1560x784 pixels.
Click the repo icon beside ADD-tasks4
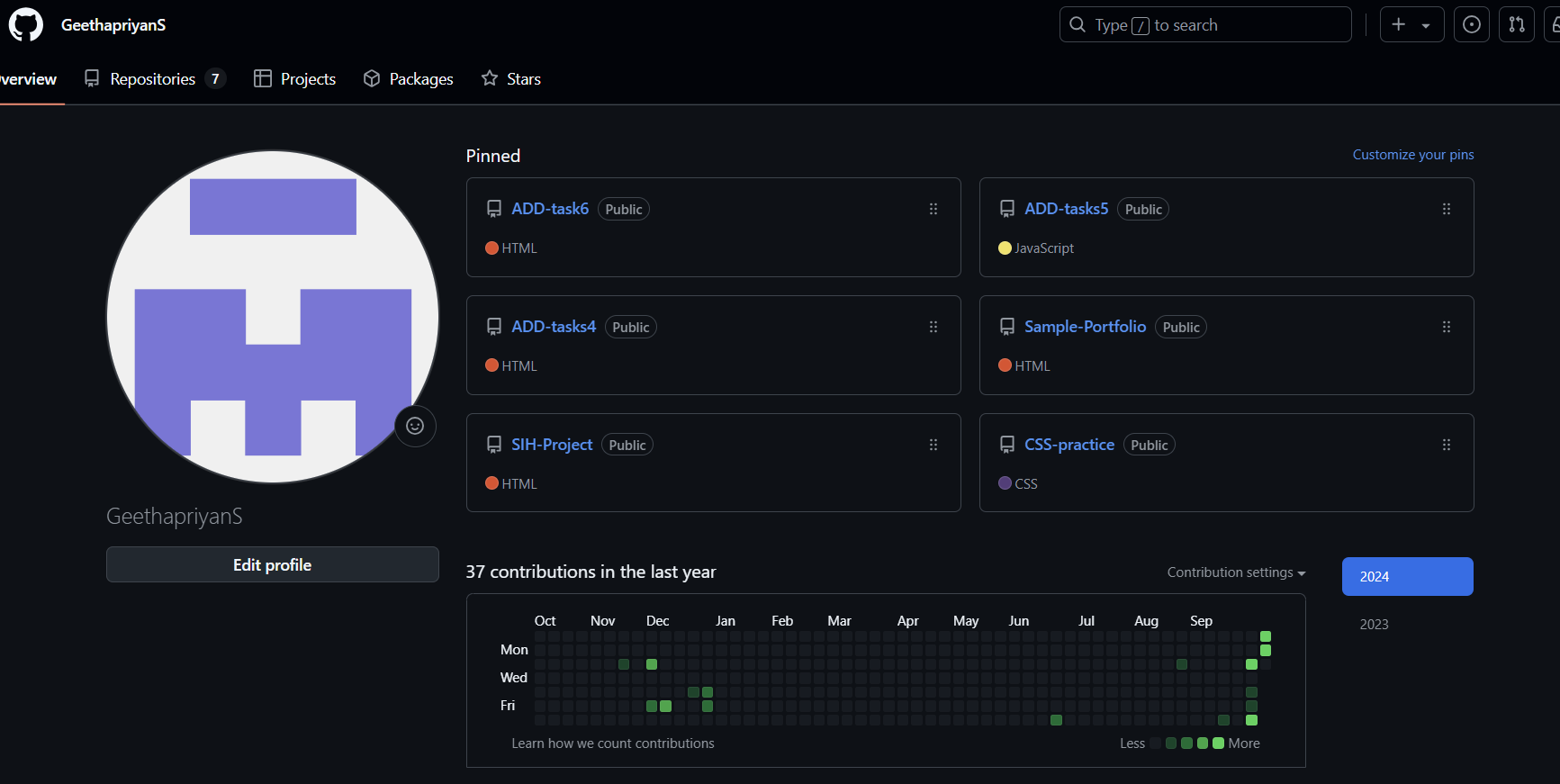click(494, 327)
